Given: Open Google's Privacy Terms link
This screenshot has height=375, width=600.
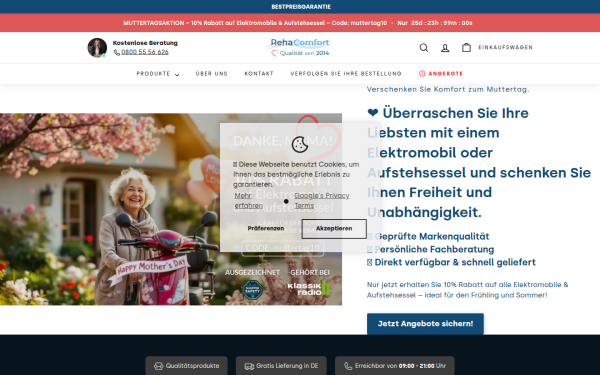Looking at the screenshot, I should click(322, 201).
